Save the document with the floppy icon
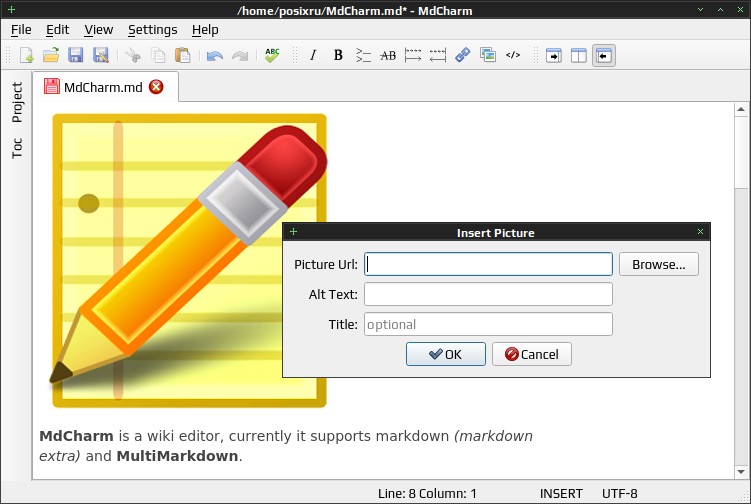The image size is (751, 504). click(x=76, y=55)
